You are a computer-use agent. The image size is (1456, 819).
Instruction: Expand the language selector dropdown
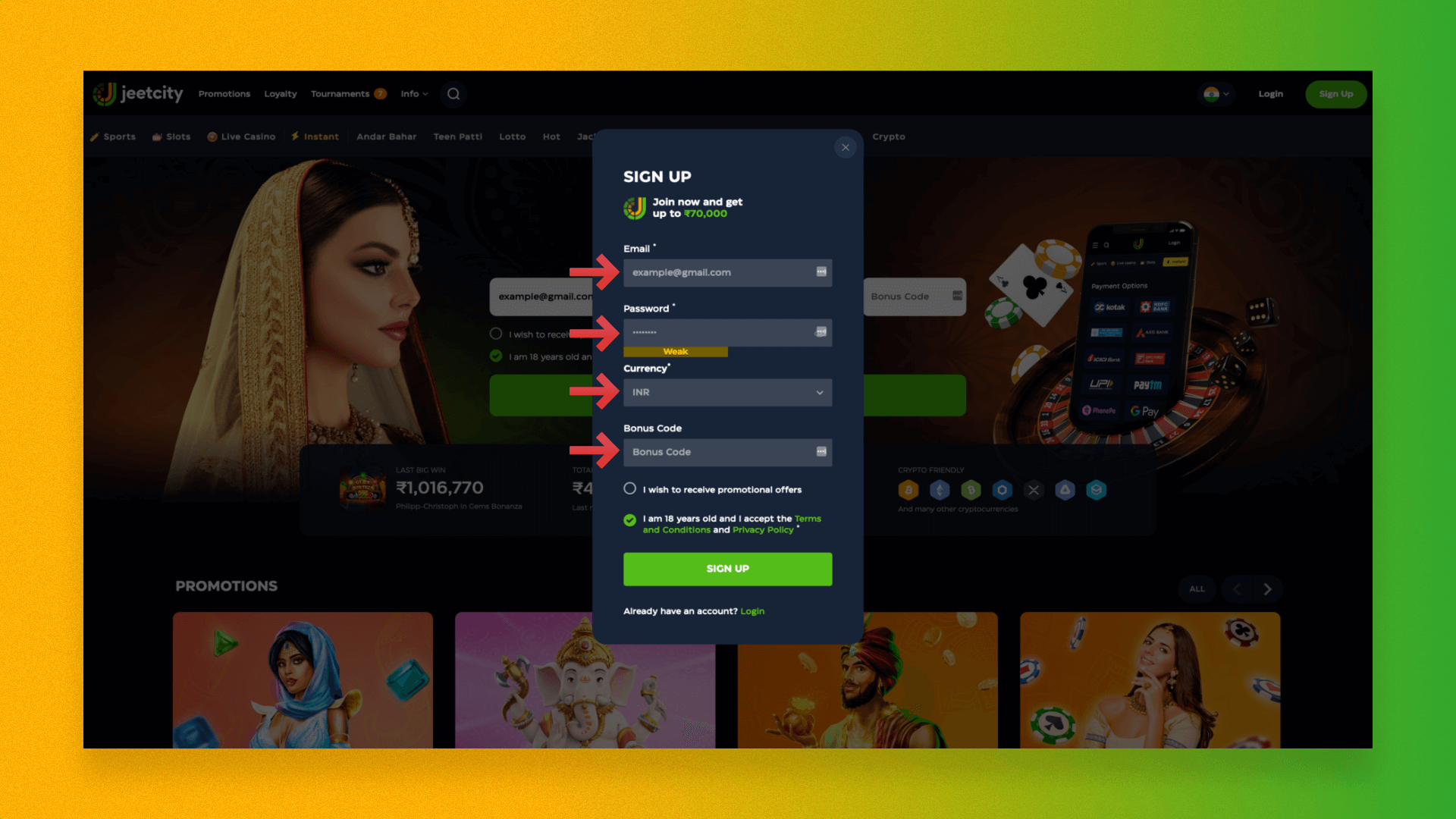tap(1218, 93)
